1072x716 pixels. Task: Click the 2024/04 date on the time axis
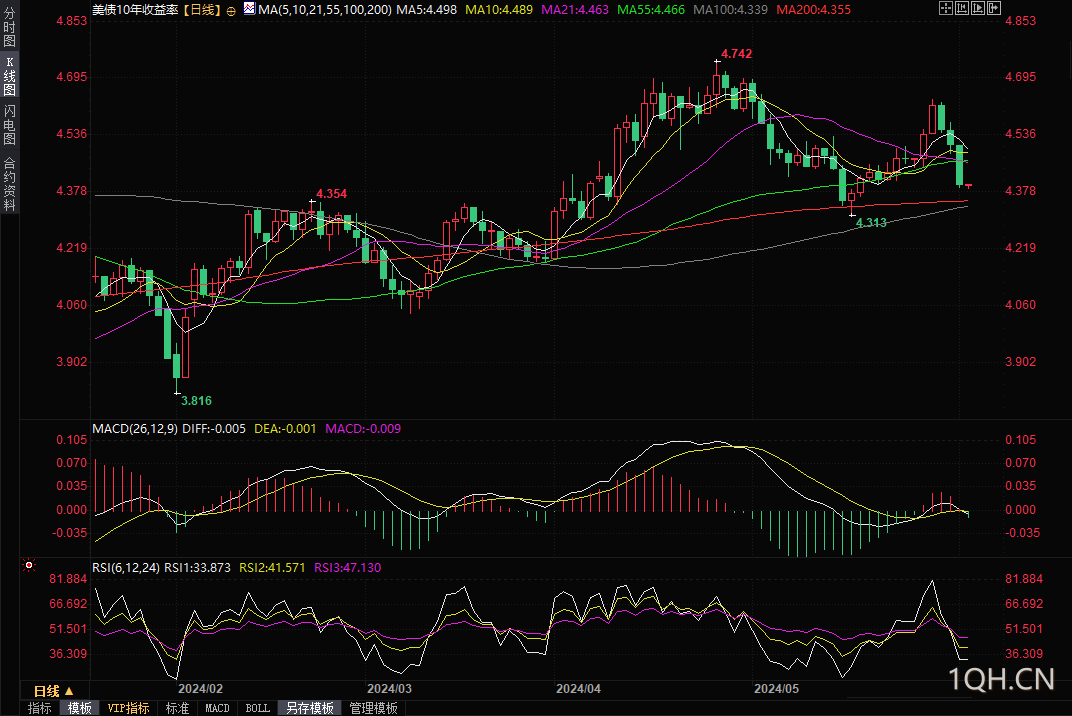coord(578,689)
